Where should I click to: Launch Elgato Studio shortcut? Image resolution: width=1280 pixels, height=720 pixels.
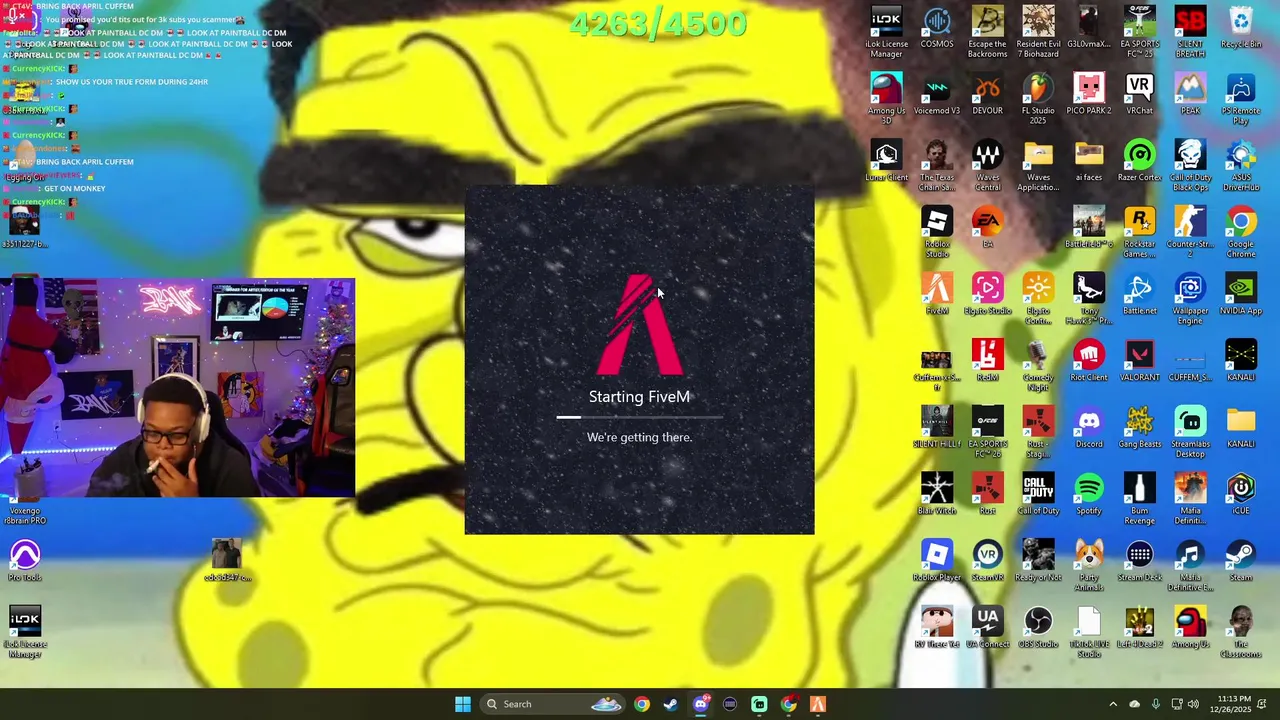[987, 295]
